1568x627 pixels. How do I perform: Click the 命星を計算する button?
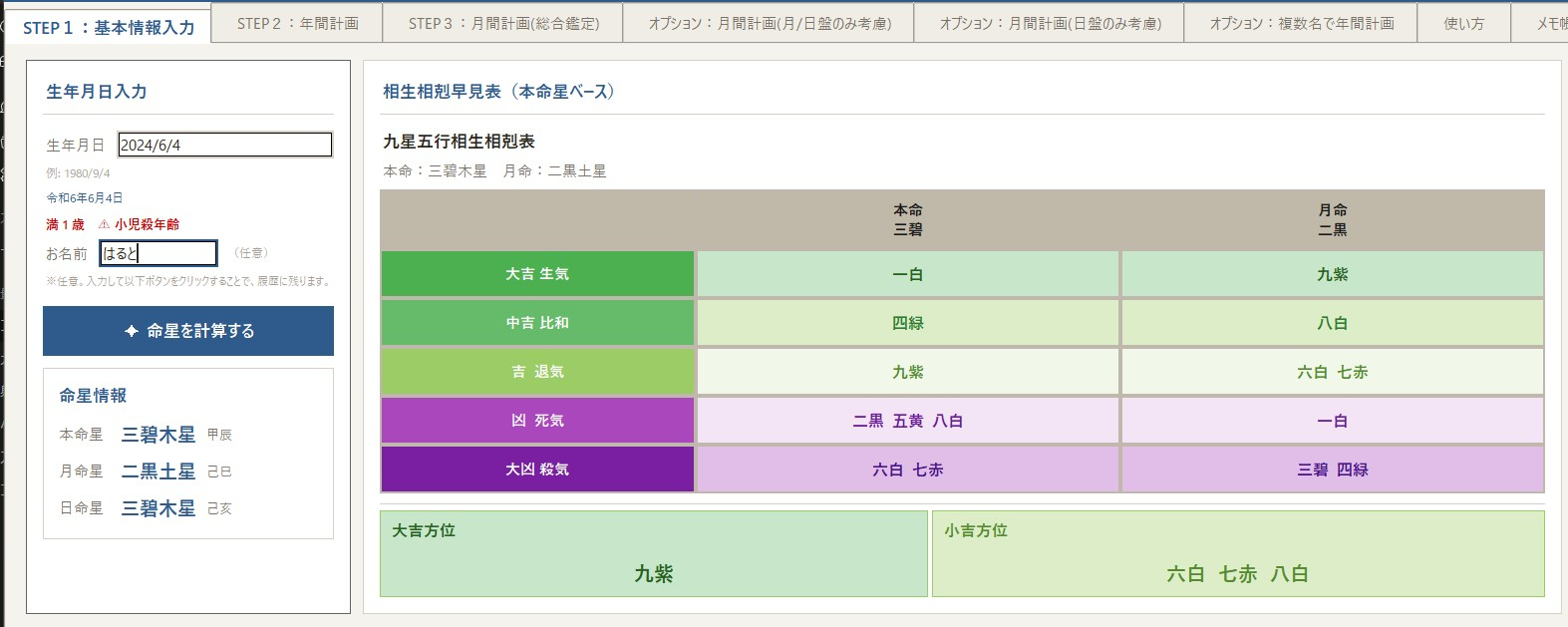click(188, 331)
